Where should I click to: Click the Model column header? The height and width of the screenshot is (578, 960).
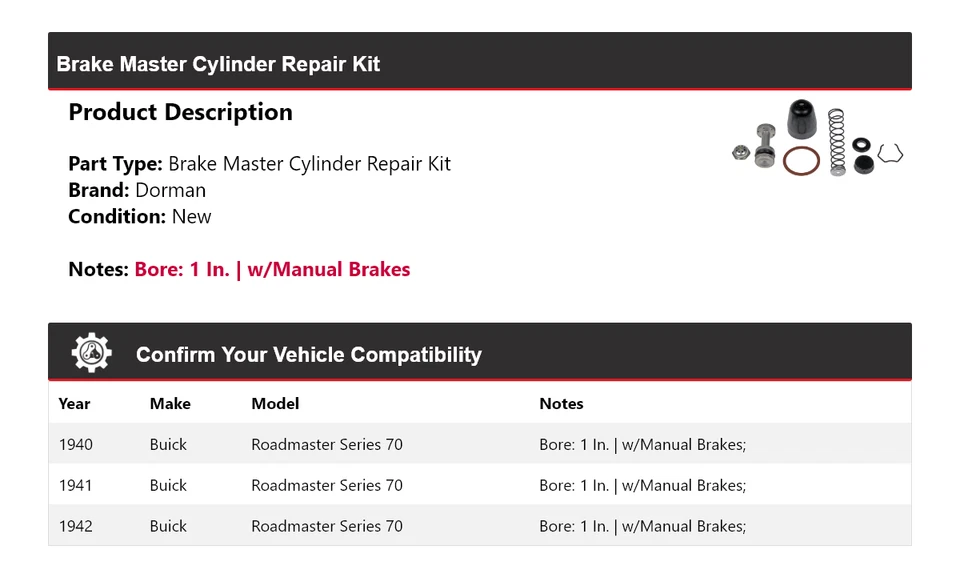[275, 403]
